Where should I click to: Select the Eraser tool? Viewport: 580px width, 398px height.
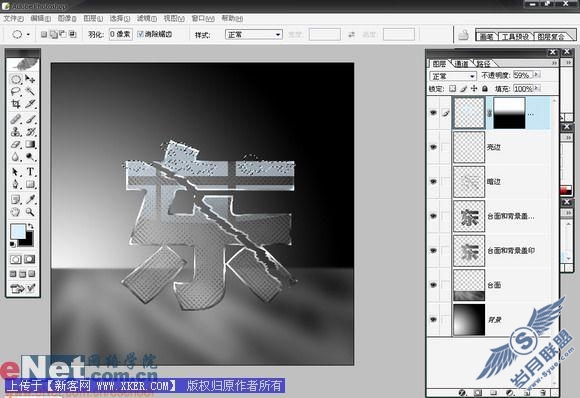[x=16, y=144]
